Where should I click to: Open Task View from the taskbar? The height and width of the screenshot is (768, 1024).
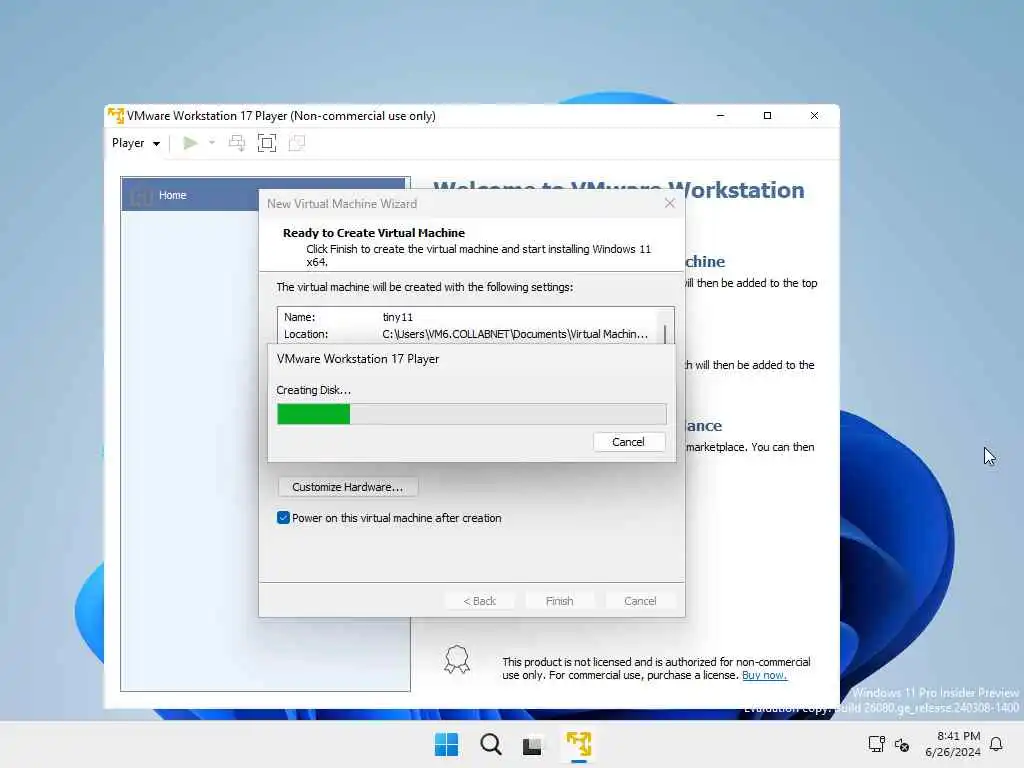(533, 745)
